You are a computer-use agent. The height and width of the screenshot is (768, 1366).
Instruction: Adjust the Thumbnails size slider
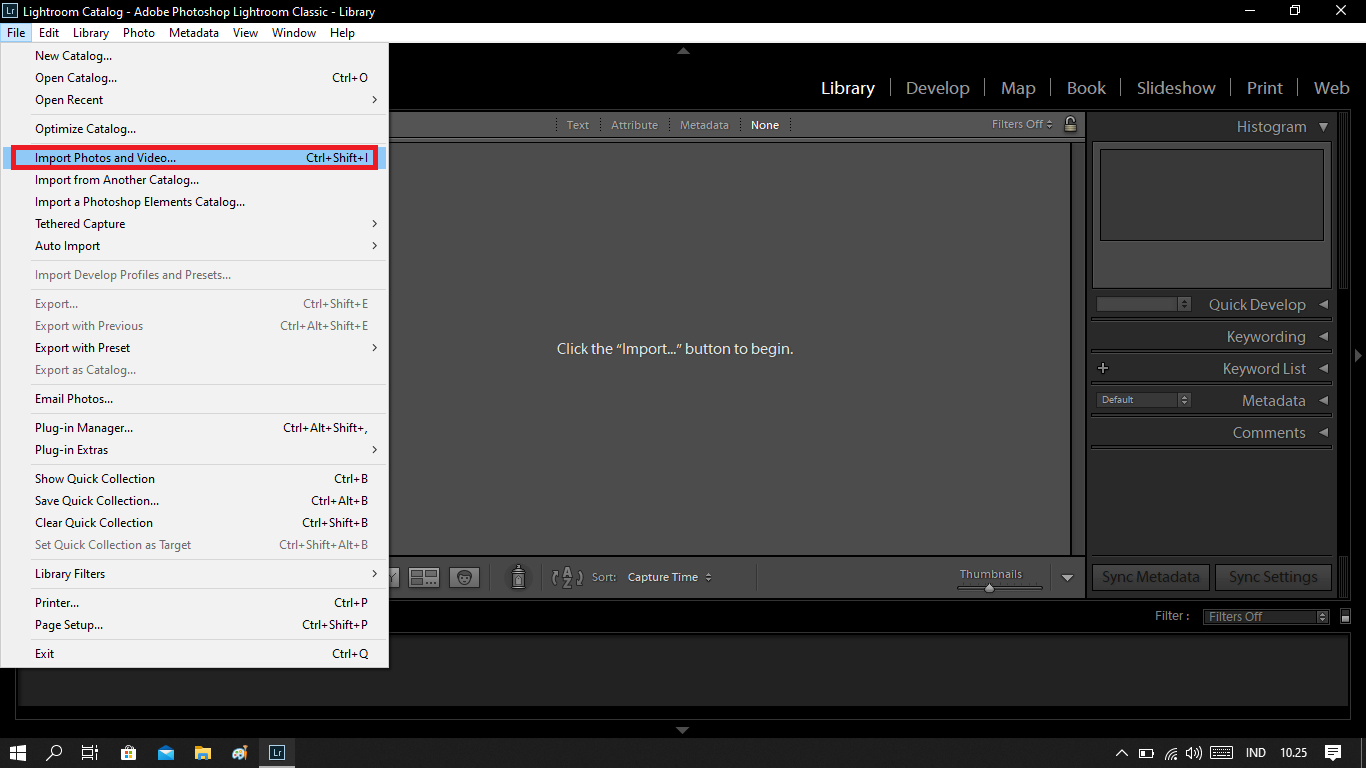[990, 588]
